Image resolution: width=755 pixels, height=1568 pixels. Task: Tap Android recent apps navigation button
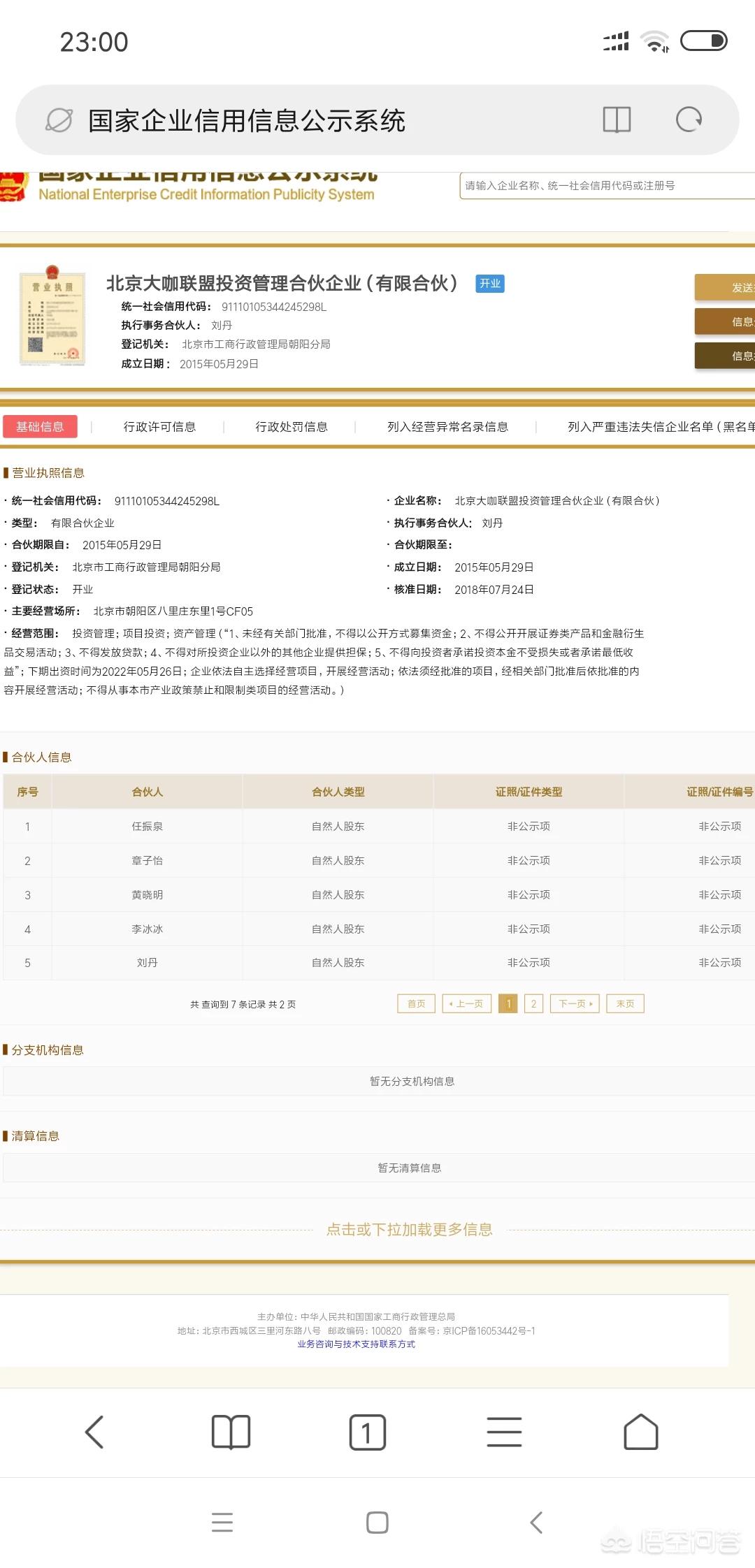(222, 1522)
